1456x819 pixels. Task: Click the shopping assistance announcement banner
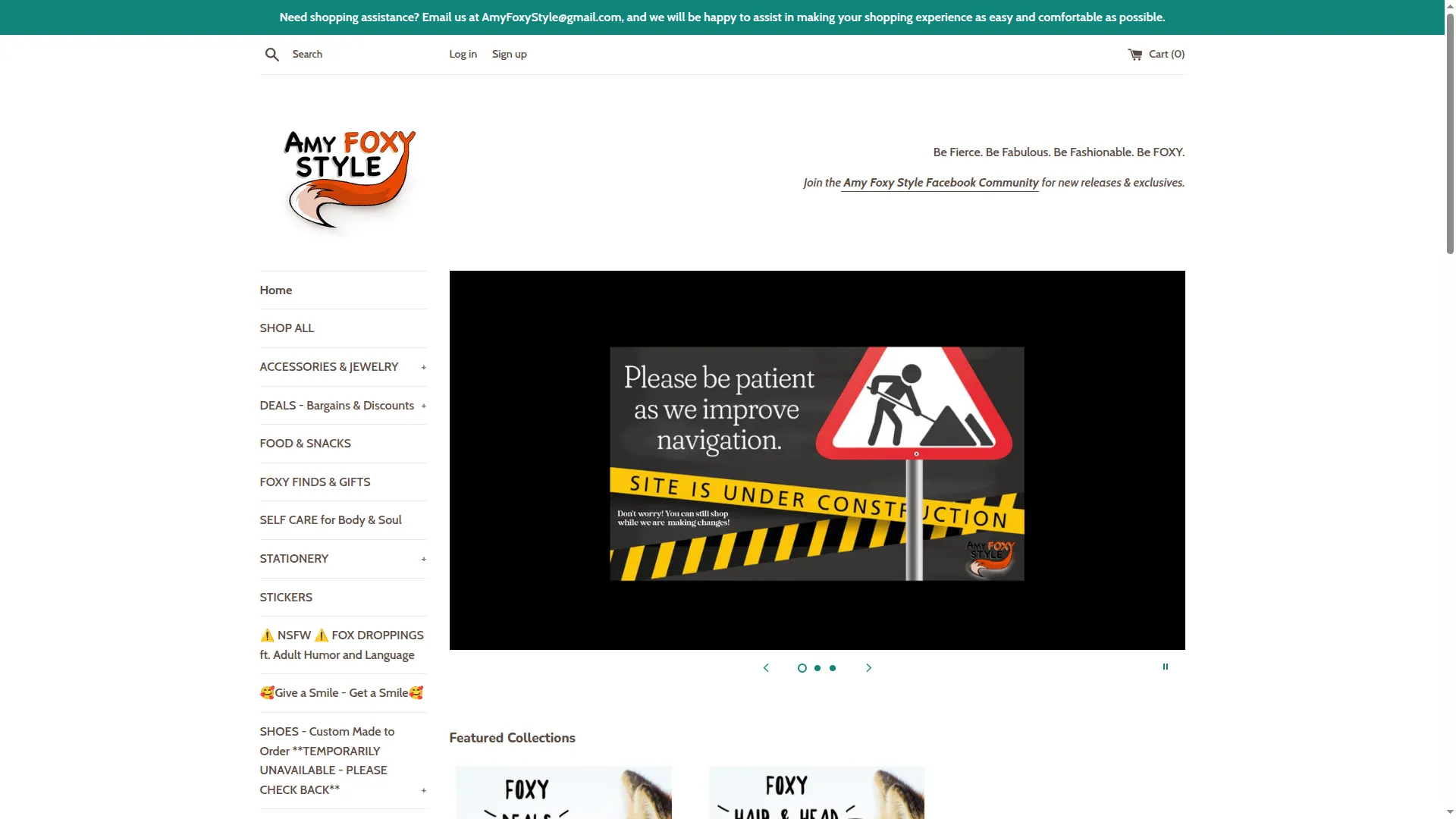722,17
